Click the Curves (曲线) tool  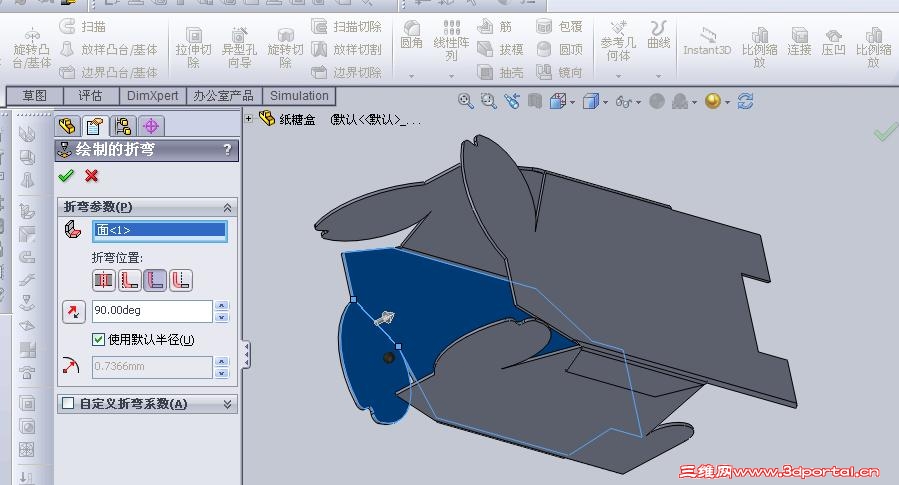(658, 36)
